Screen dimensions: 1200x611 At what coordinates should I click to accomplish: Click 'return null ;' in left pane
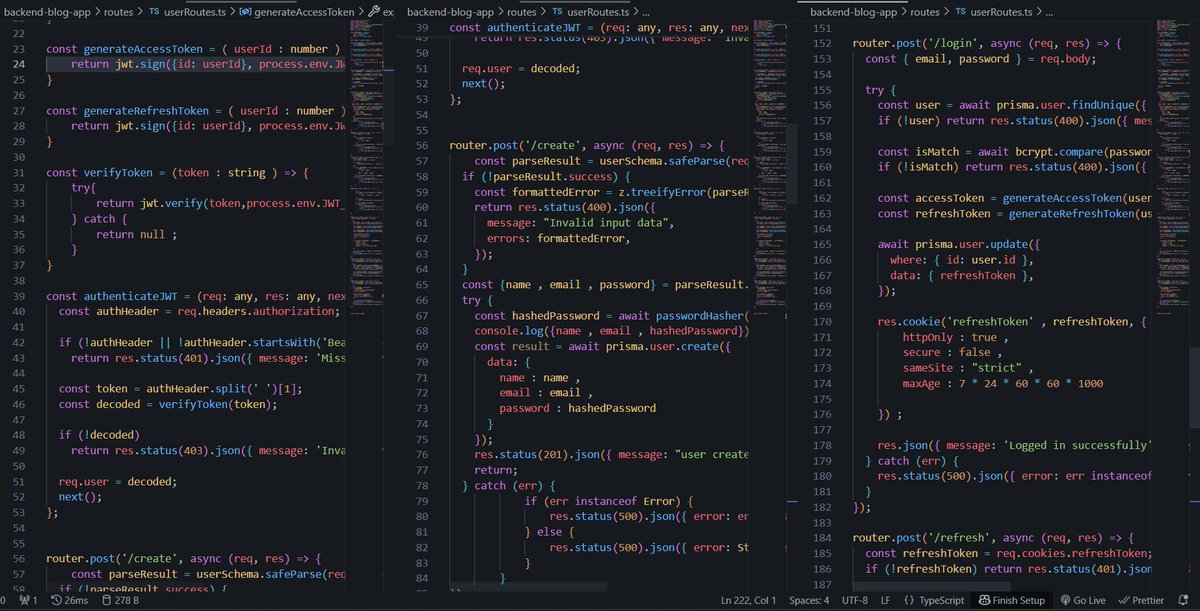(x=136, y=235)
